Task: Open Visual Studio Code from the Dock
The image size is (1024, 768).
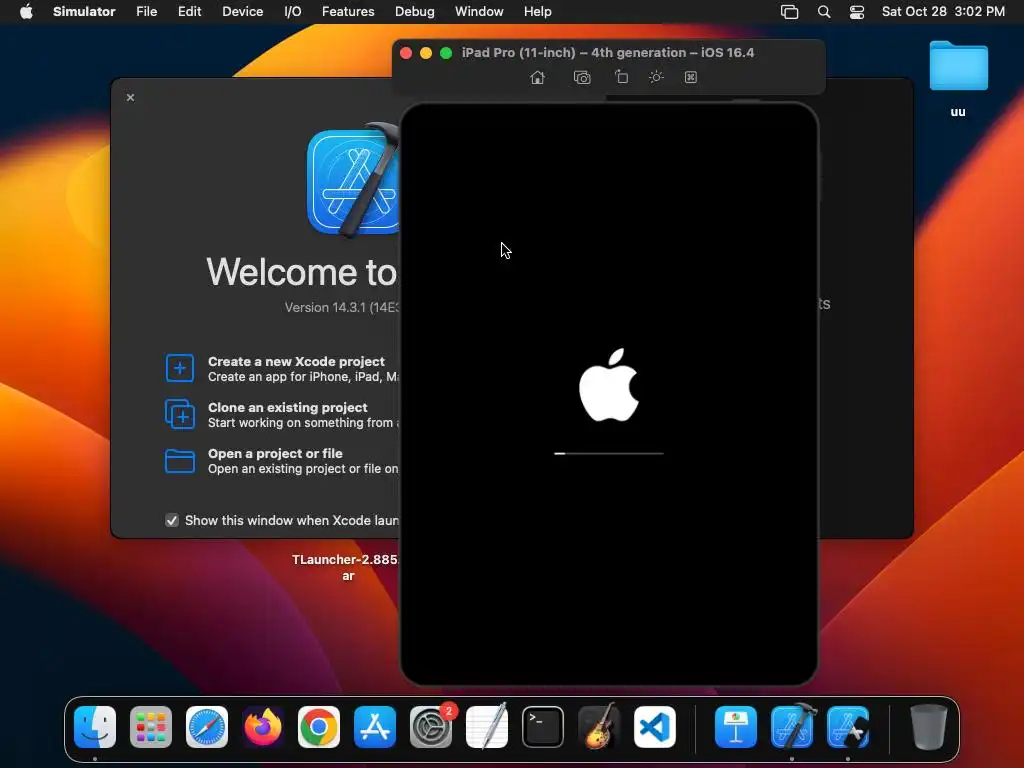Action: point(655,727)
